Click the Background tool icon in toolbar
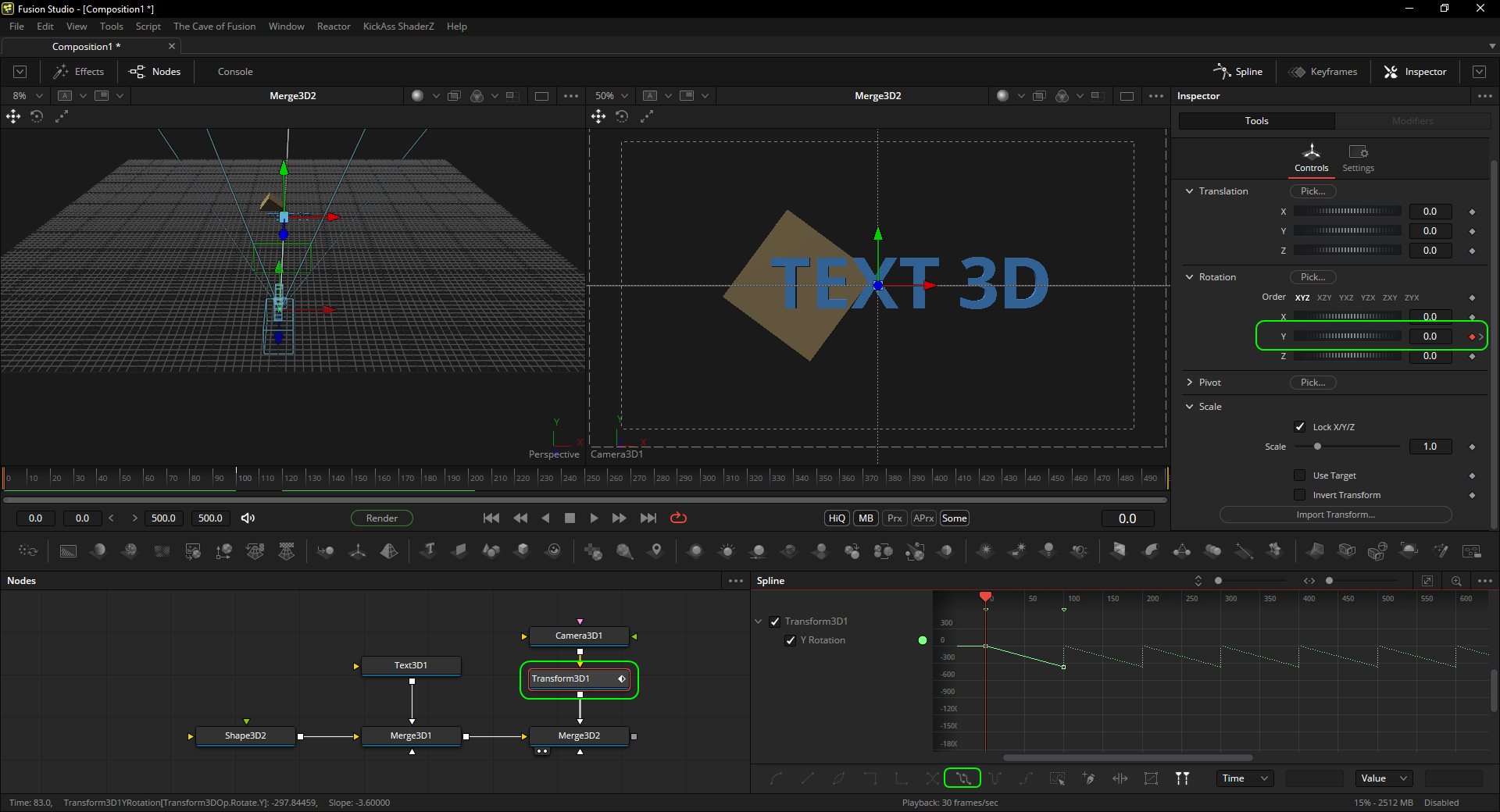Image resolution: width=1500 pixels, height=812 pixels. tap(68, 551)
